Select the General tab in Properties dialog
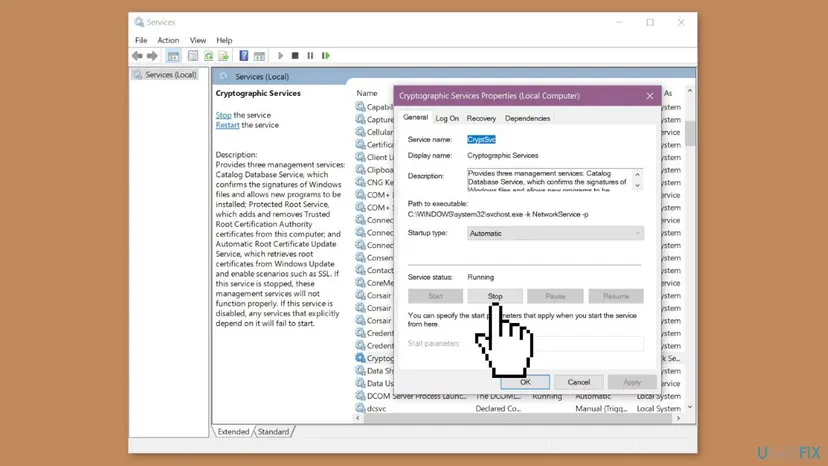Image resolution: width=828 pixels, height=466 pixels. [416, 117]
